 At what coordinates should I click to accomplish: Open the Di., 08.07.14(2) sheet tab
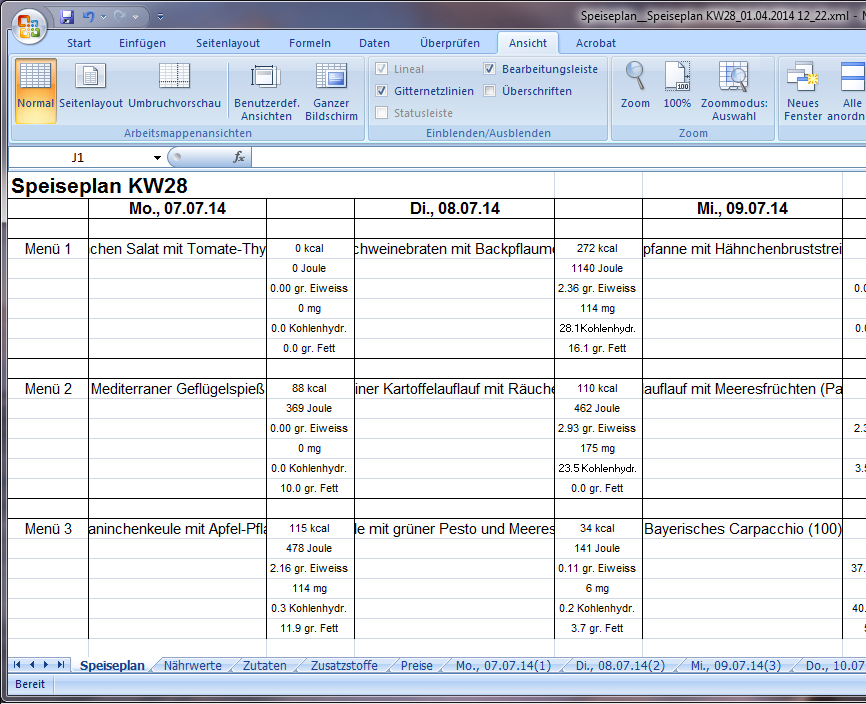point(620,665)
